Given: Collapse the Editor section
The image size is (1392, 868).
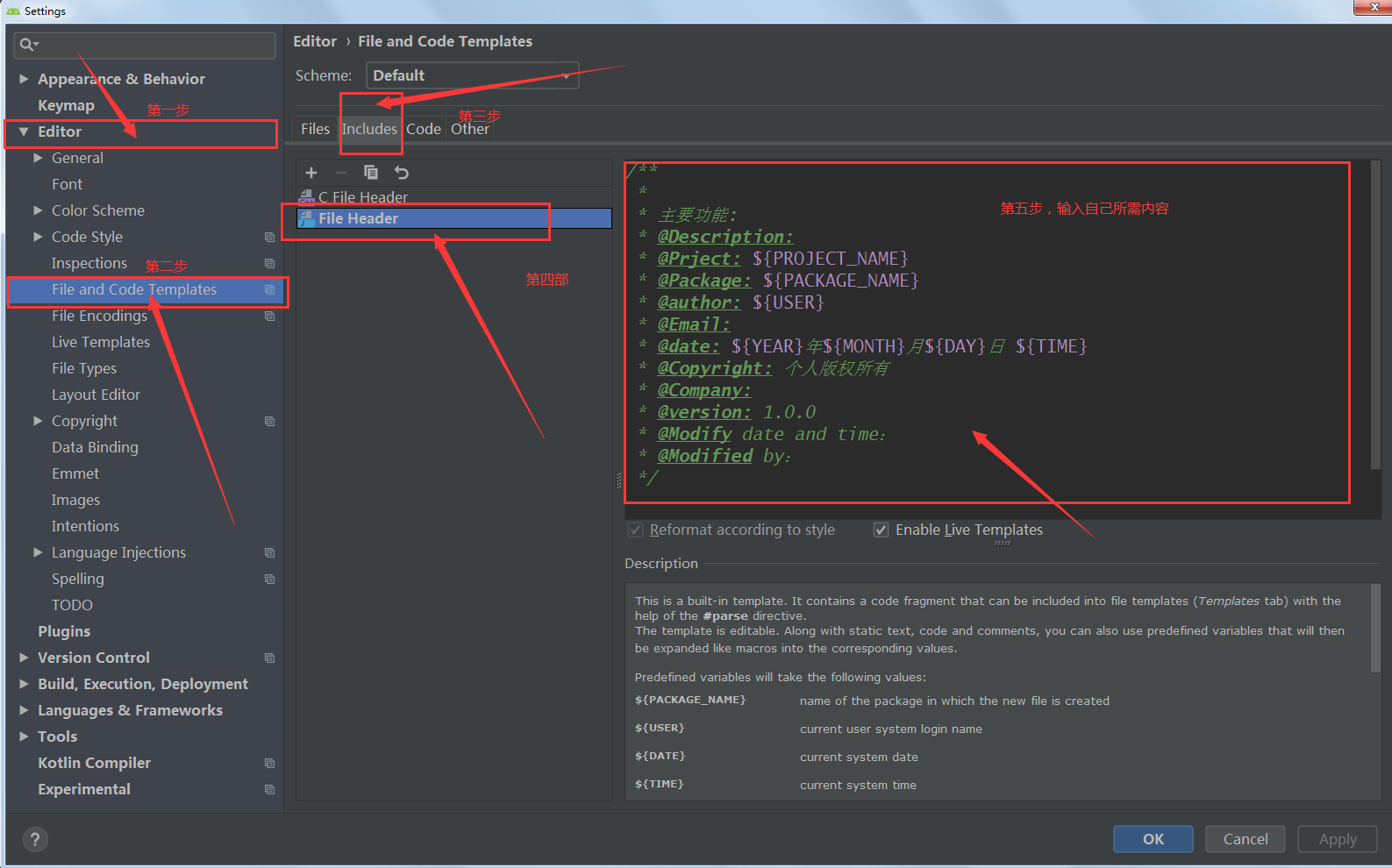Looking at the screenshot, I should pyautogui.click(x=24, y=132).
